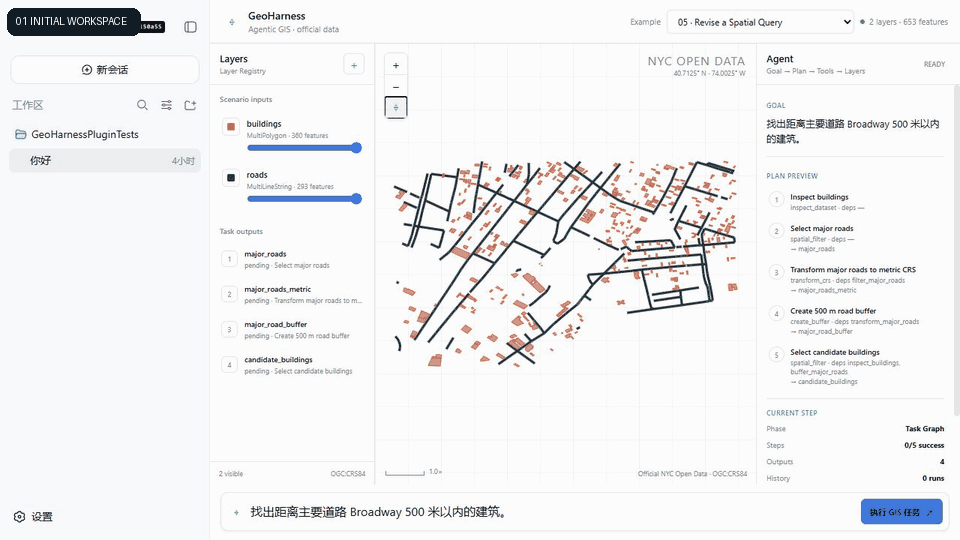Viewport: 960px width, 540px height.
Task: Toggle roads layer color swatch
Action: tap(231, 178)
